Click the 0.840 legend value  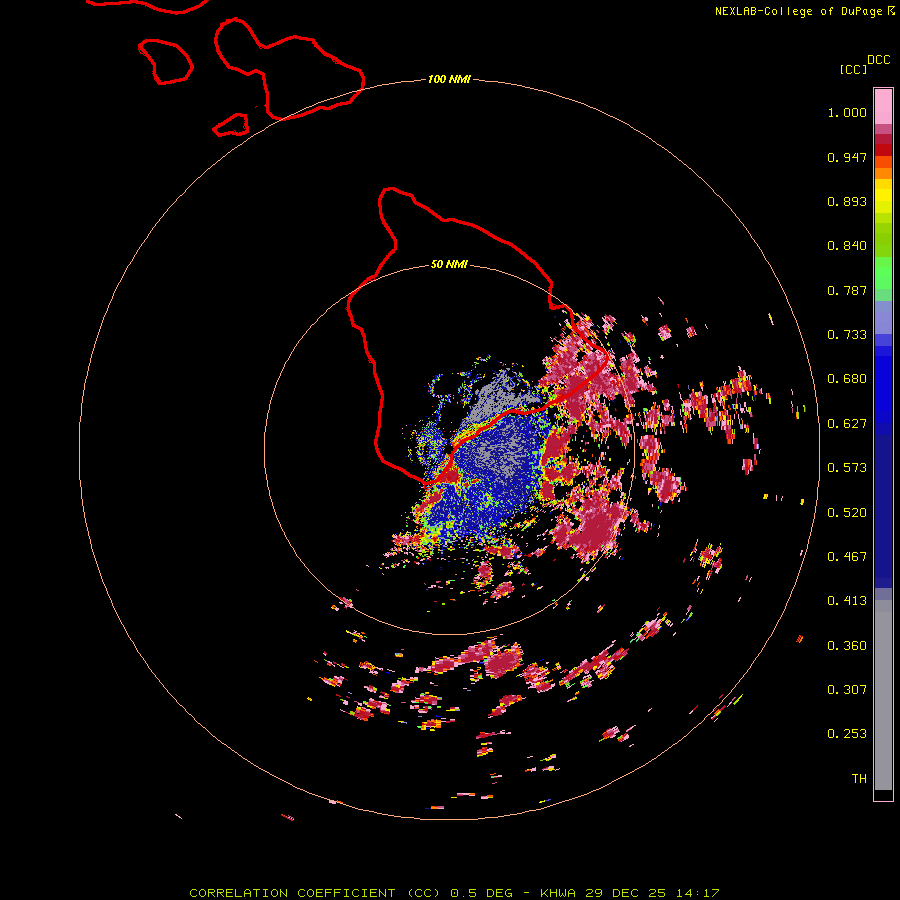[x=847, y=246]
